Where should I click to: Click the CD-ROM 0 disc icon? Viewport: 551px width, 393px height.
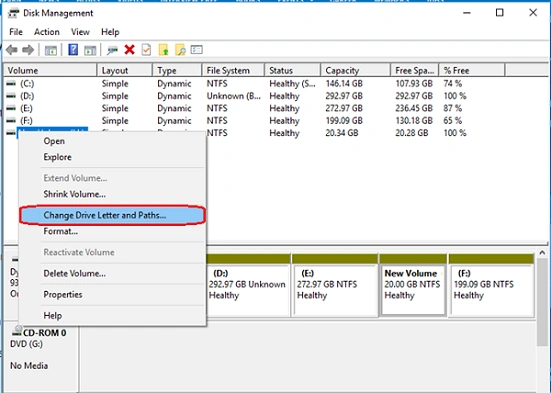click(x=17, y=332)
